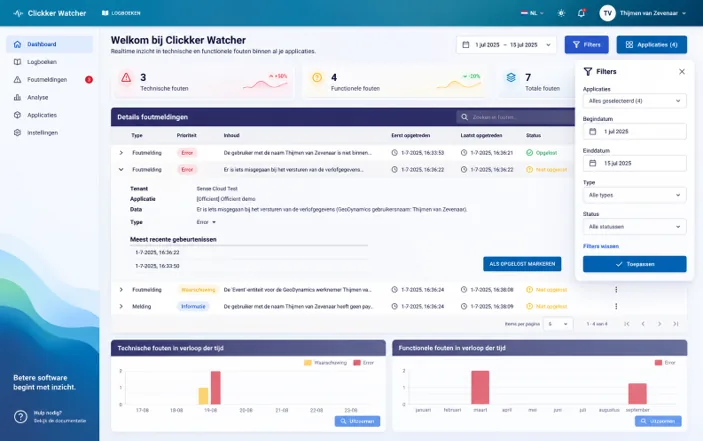Click the search field in Details foutmeldingen
The height and width of the screenshot is (441, 703).
(516, 117)
